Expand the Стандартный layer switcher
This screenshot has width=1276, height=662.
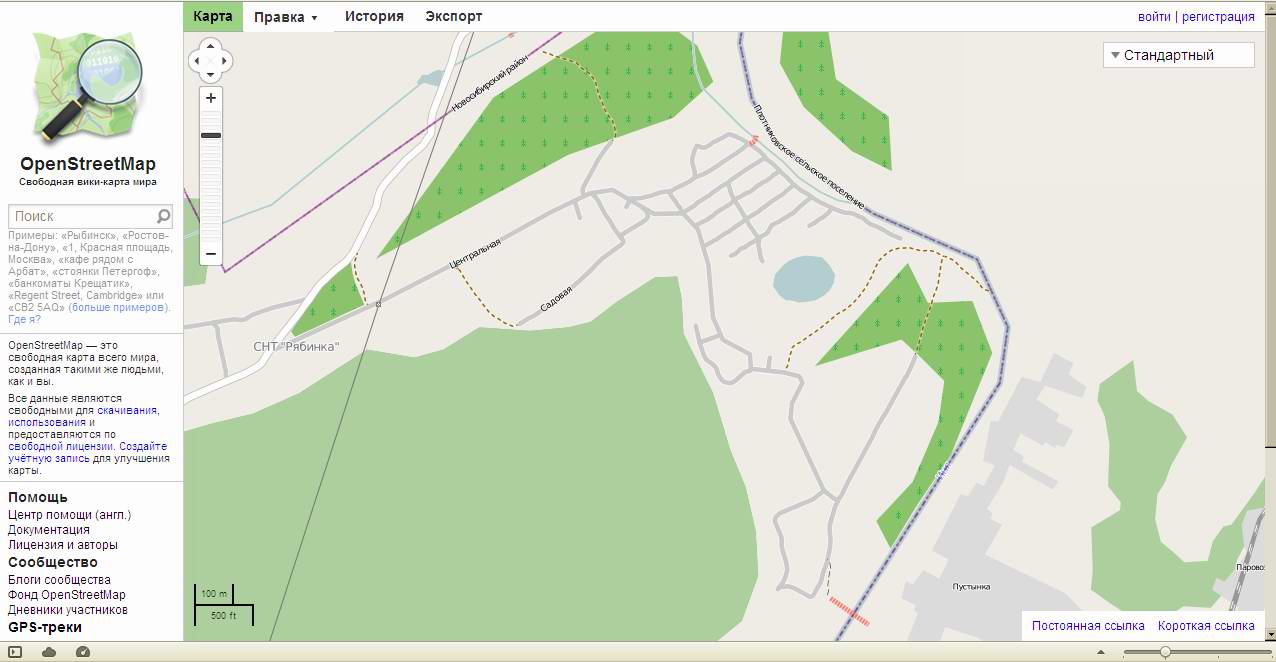[1178, 55]
